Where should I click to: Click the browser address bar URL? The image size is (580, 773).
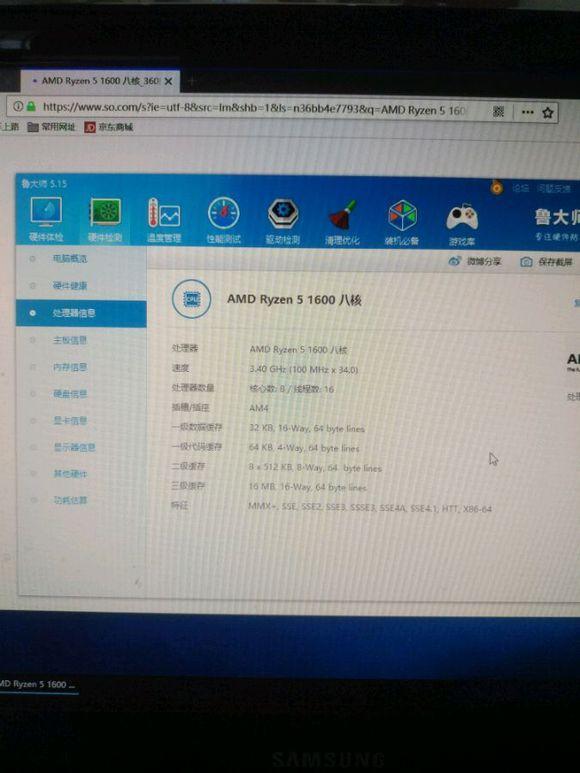pyautogui.click(x=254, y=108)
